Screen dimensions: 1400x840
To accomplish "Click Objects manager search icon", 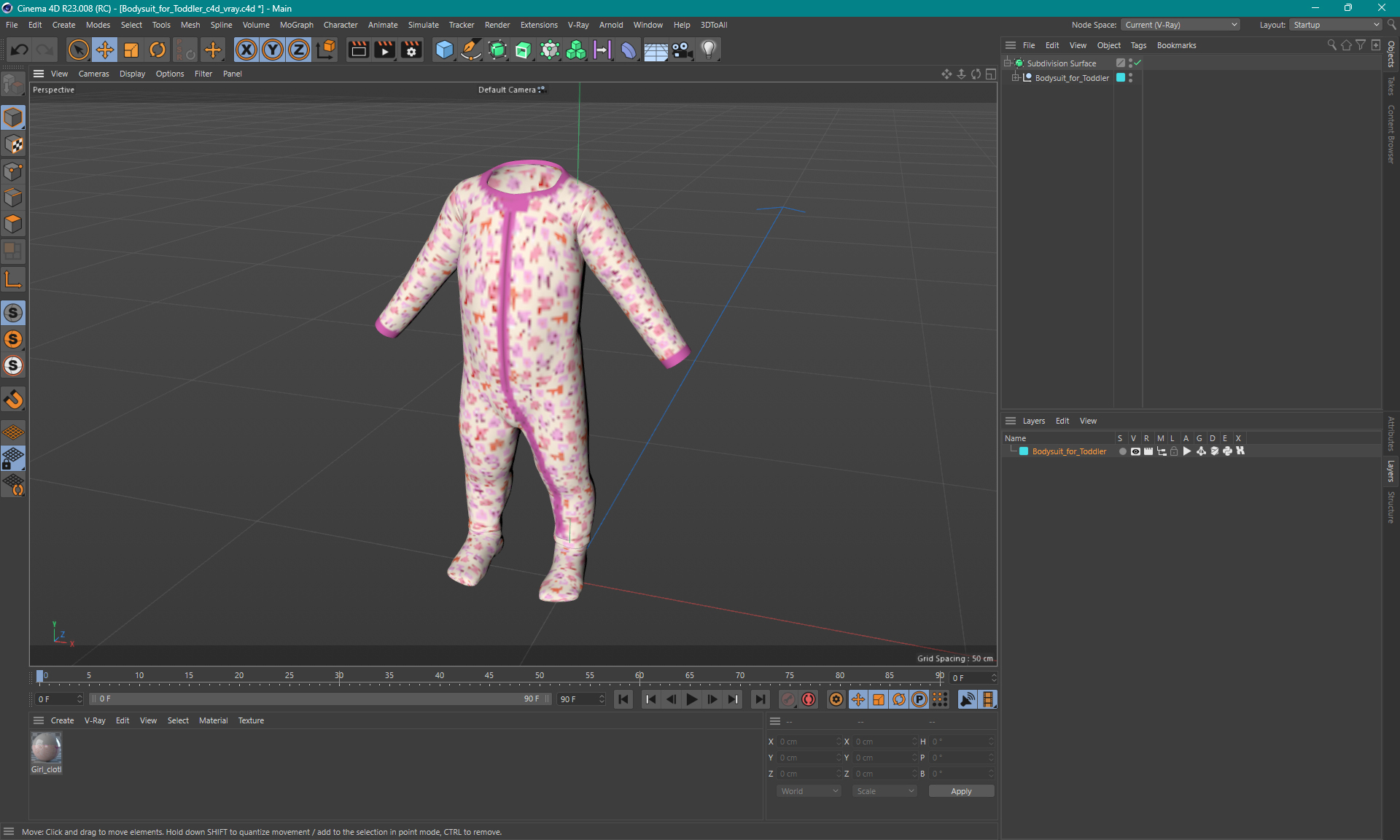I will coord(1331,45).
